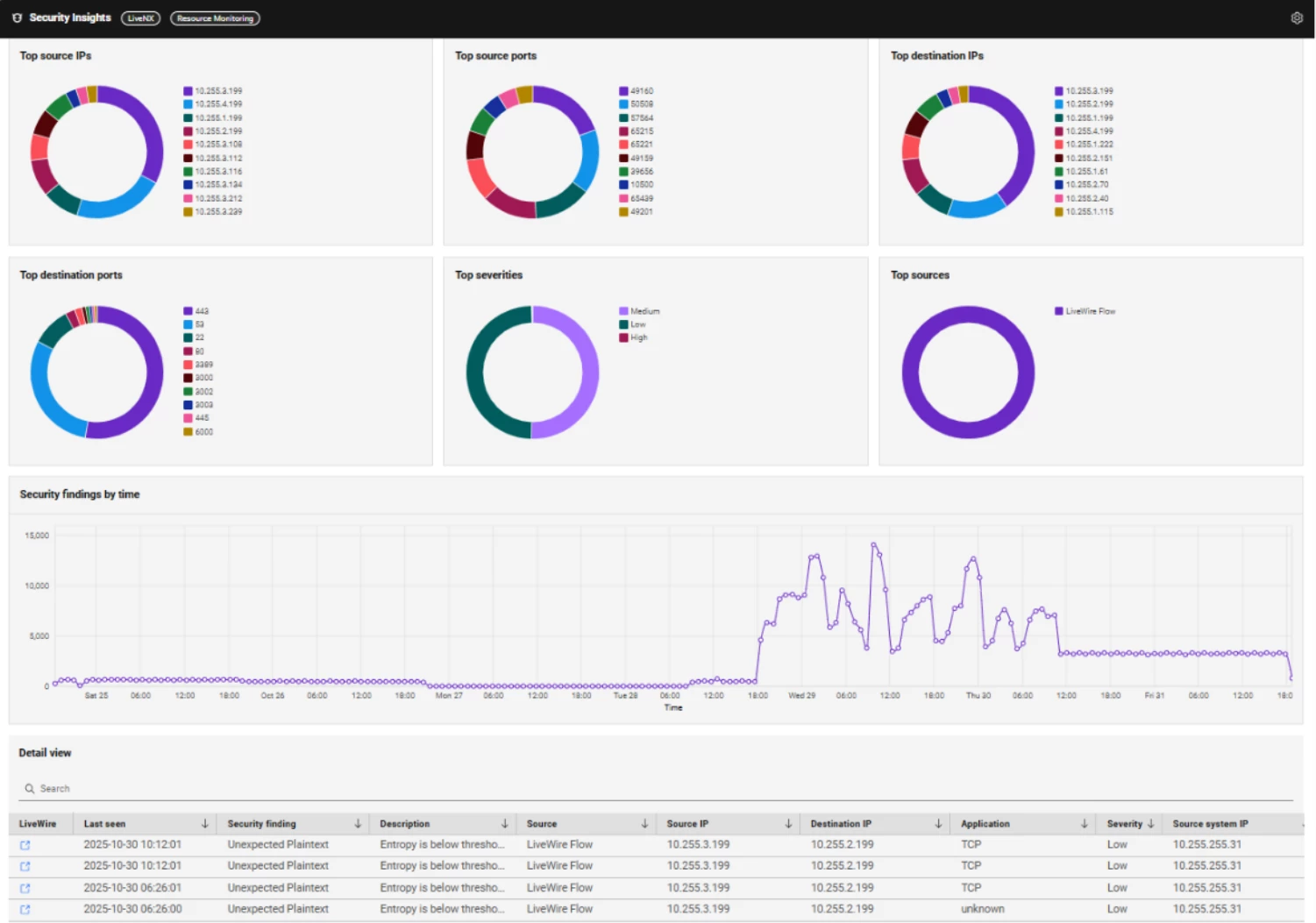Sort by Security finding arrow
1316x923 pixels.
pyautogui.click(x=358, y=823)
